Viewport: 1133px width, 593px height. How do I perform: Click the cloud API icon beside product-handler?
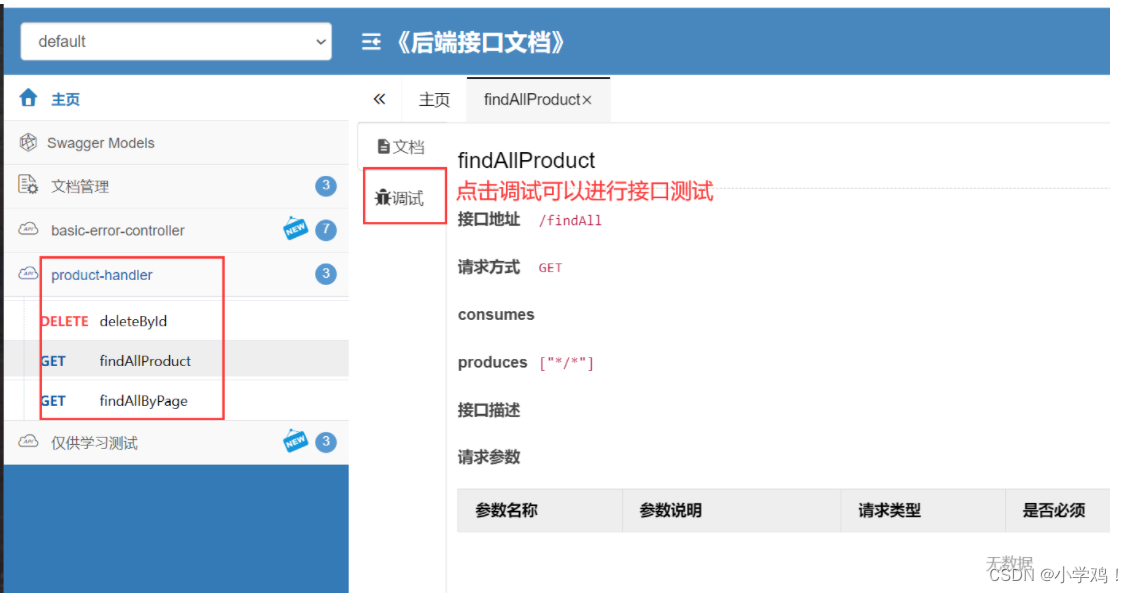pos(28,274)
